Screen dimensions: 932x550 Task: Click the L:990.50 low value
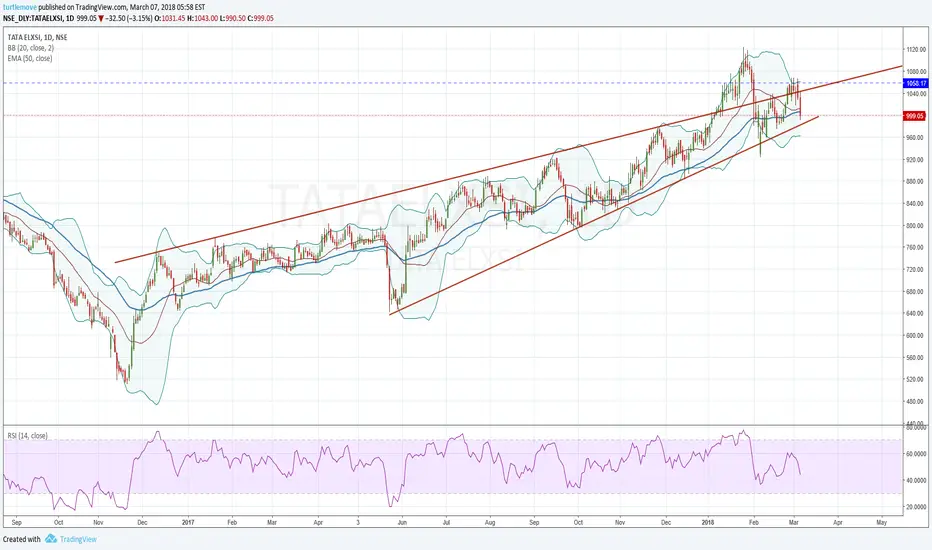coord(232,18)
